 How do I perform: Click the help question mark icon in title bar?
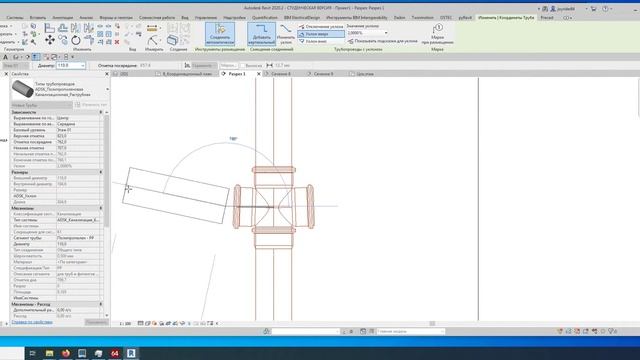click(605, 9)
